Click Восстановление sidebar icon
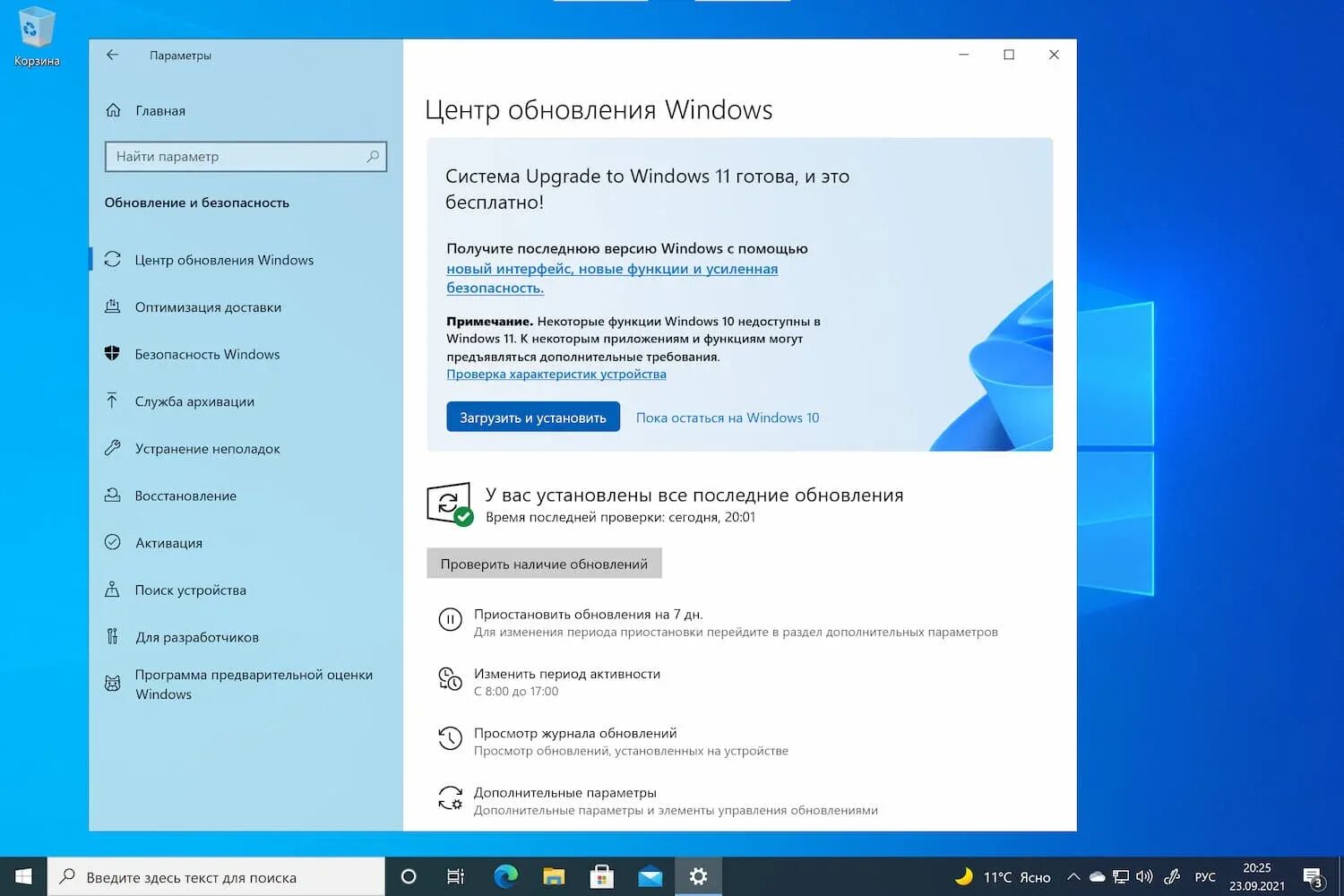 coord(112,495)
